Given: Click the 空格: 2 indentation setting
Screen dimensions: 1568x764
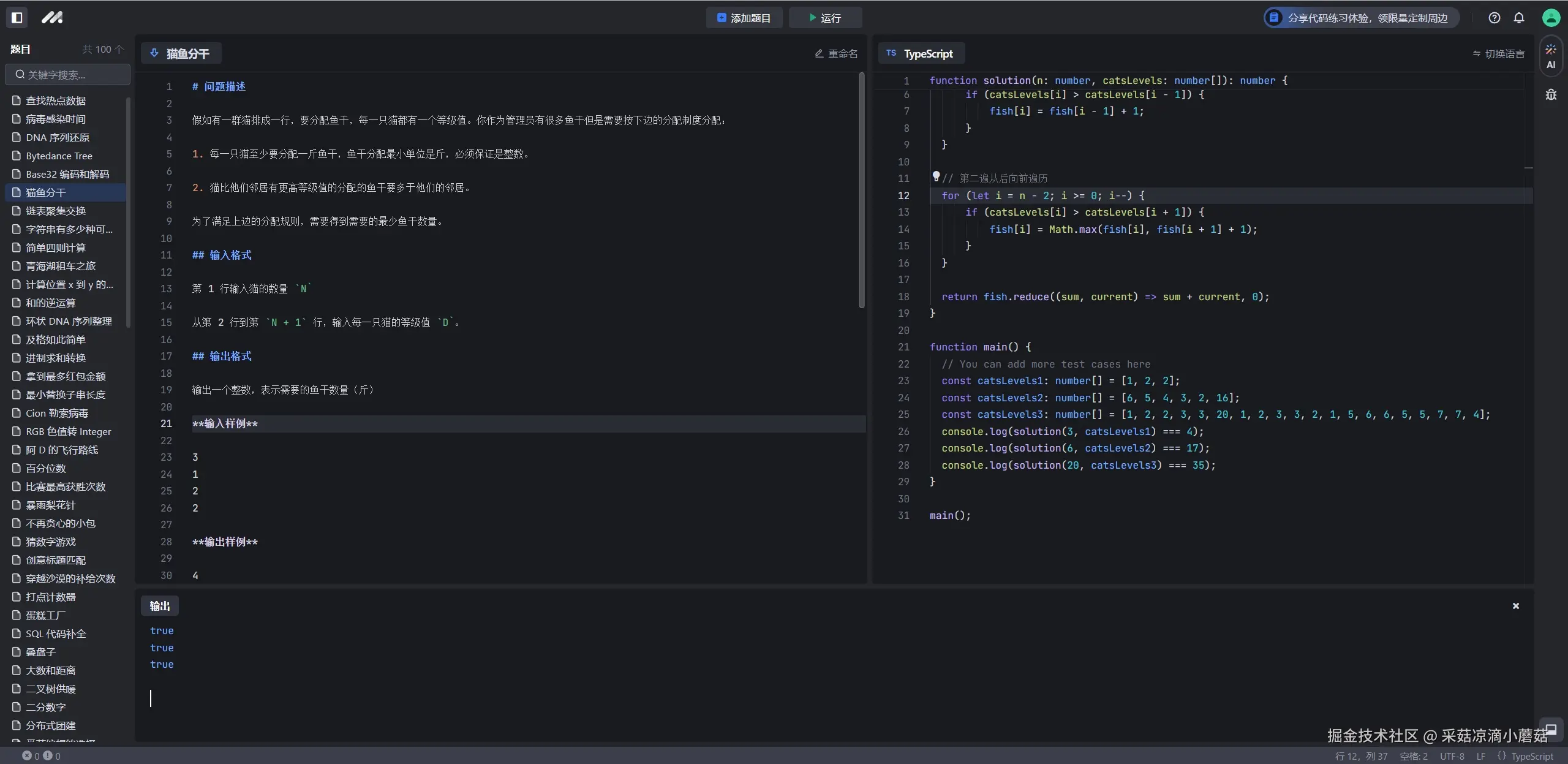Looking at the screenshot, I should [1413, 756].
